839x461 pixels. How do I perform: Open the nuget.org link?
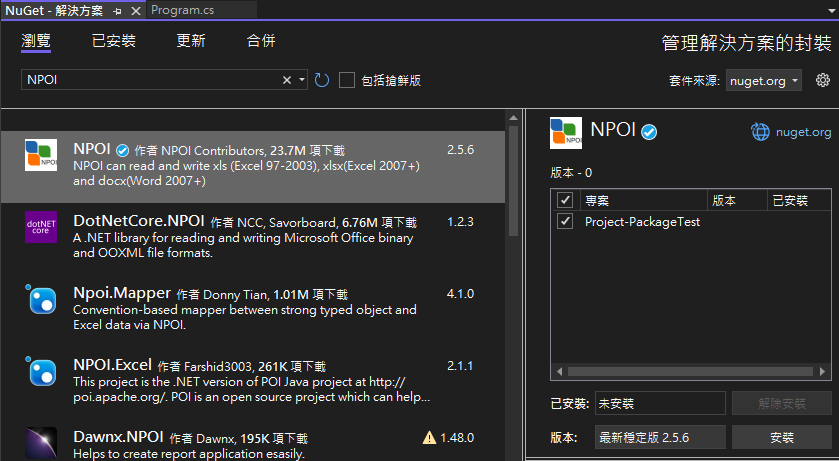click(804, 132)
